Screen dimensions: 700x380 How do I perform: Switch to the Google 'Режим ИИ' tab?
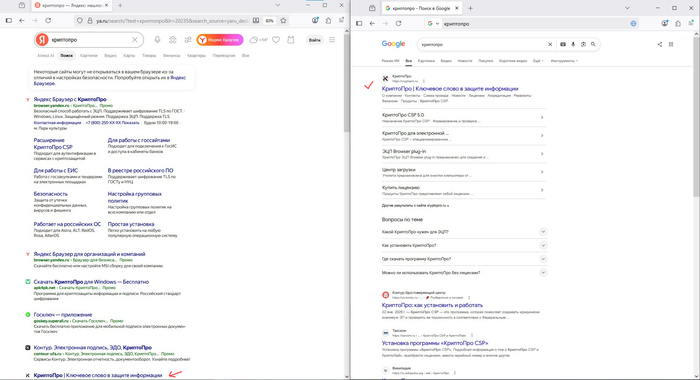click(x=390, y=61)
